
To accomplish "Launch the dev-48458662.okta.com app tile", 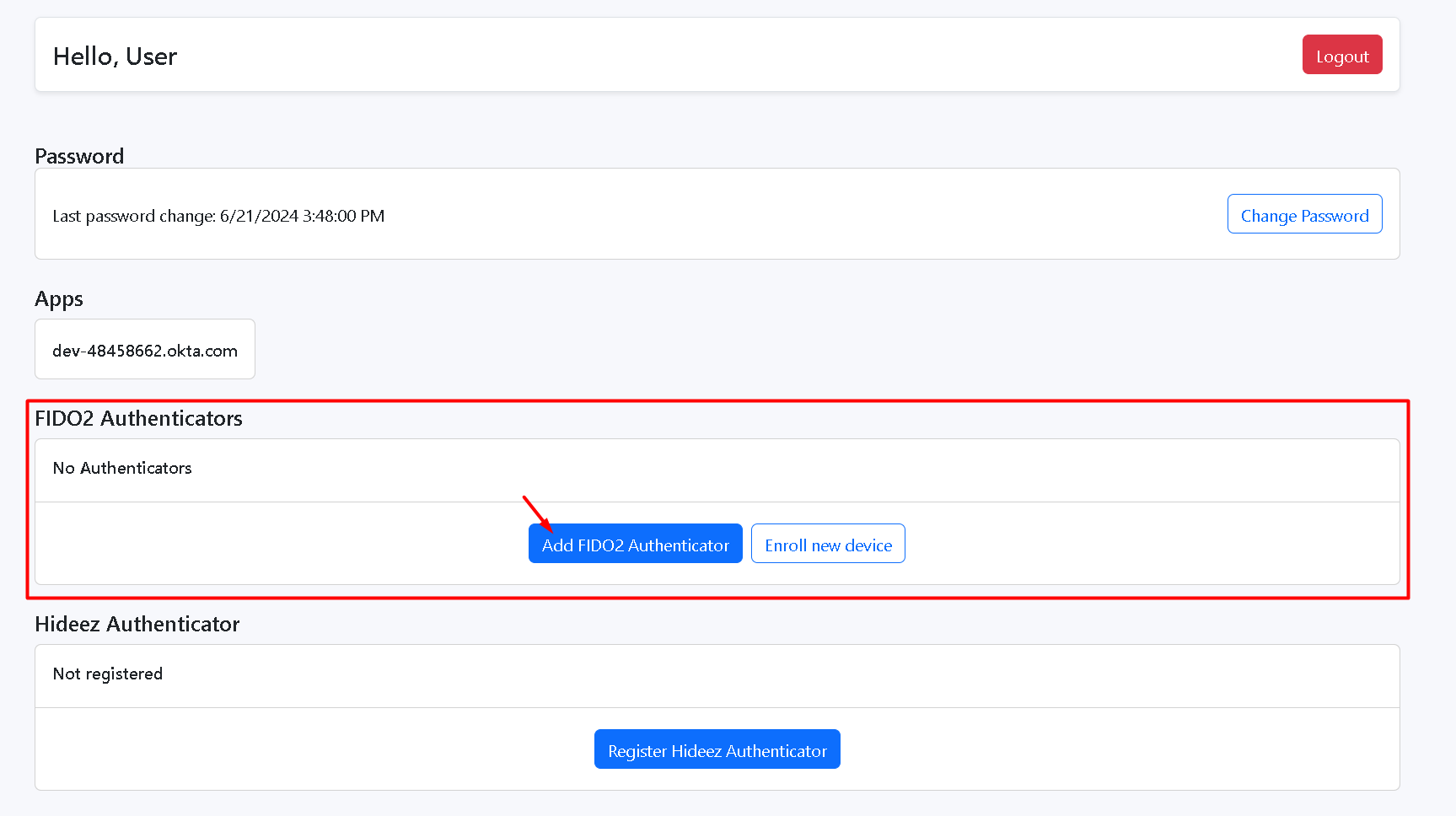I will click(x=145, y=351).
